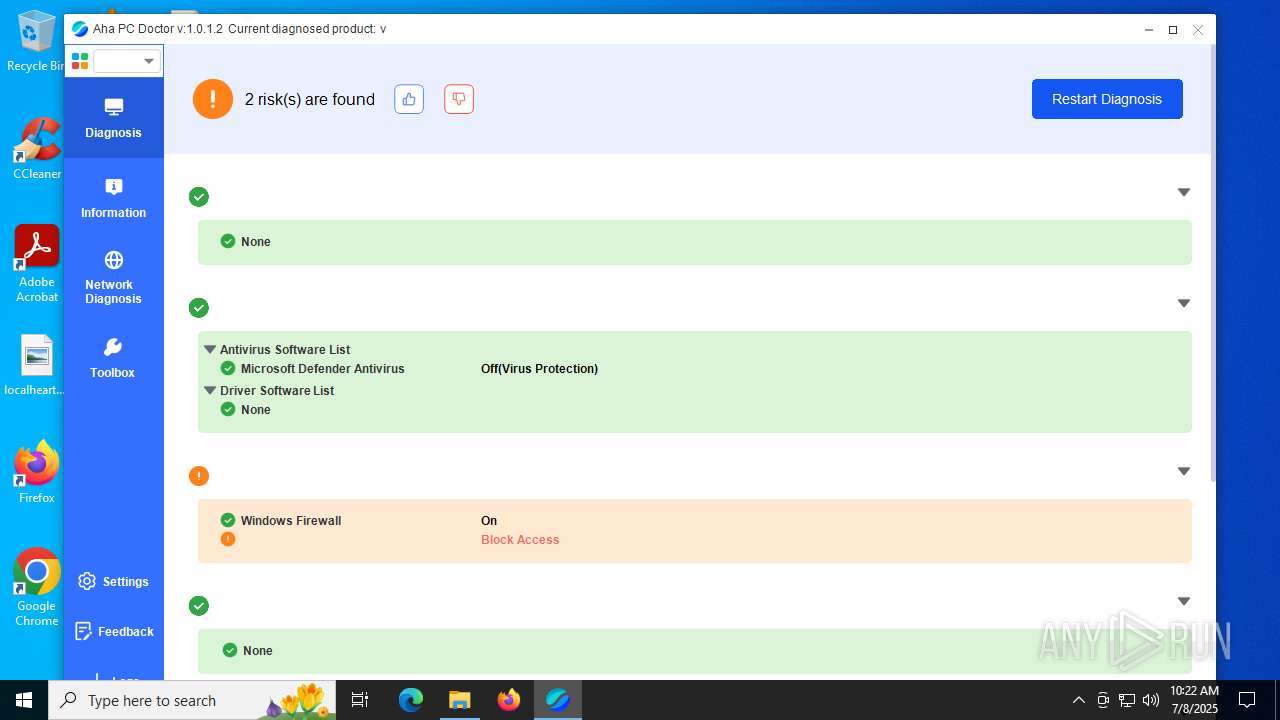This screenshot has width=1280, height=720.
Task: Open the notification center
Action: tap(1247, 700)
